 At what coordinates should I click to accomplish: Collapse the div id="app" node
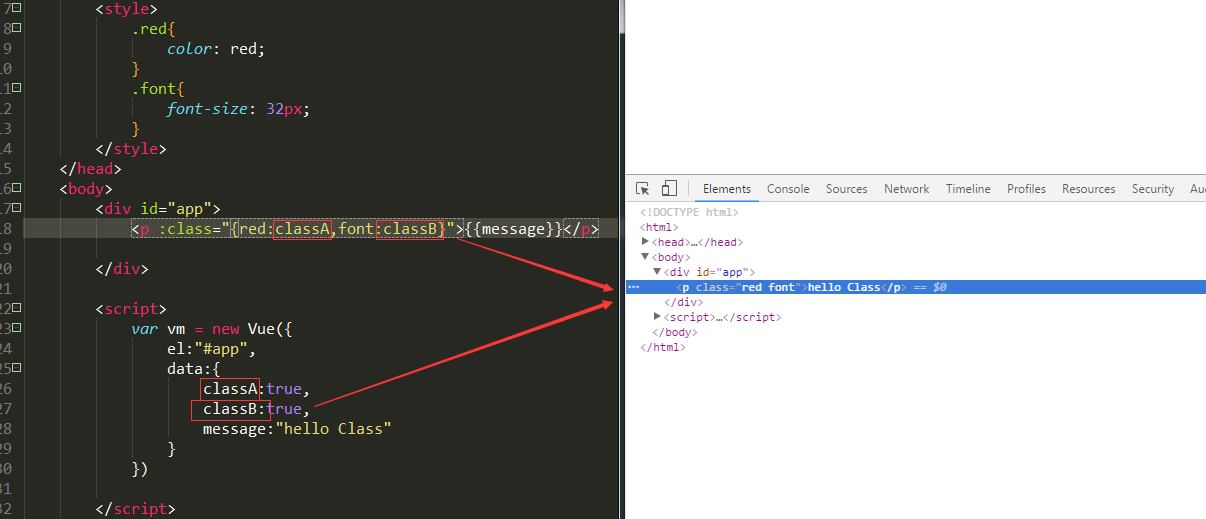coord(657,272)
